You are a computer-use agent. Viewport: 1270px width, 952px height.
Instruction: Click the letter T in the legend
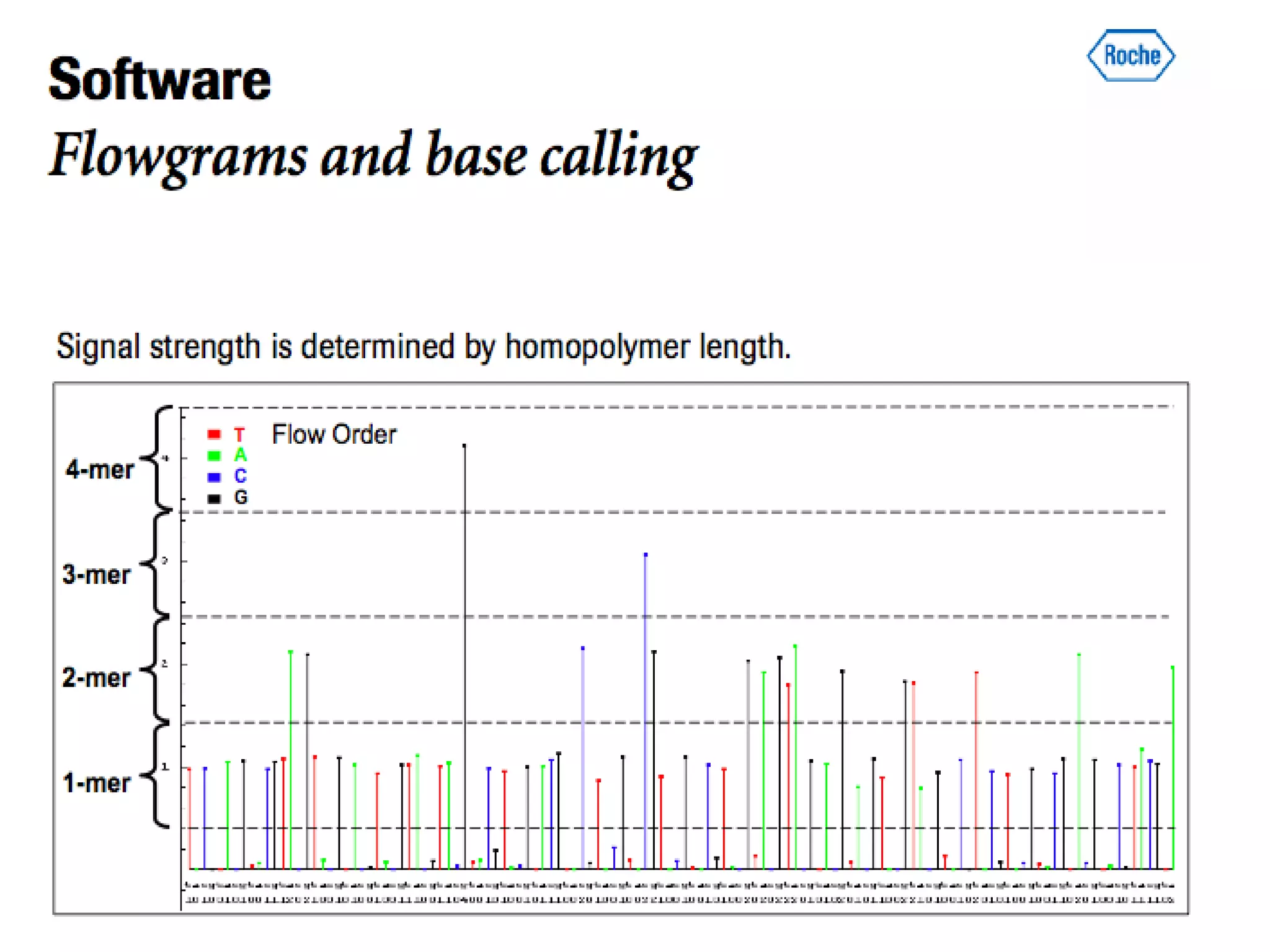click(x=239, y=434)
